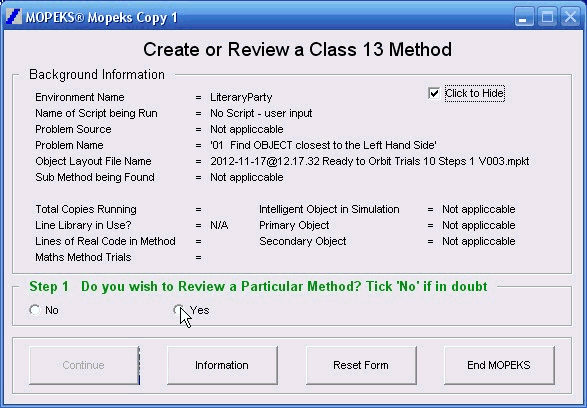
Task: Click the 'Create or Review a Class 13 Method' heading
Action: (298, 49)
